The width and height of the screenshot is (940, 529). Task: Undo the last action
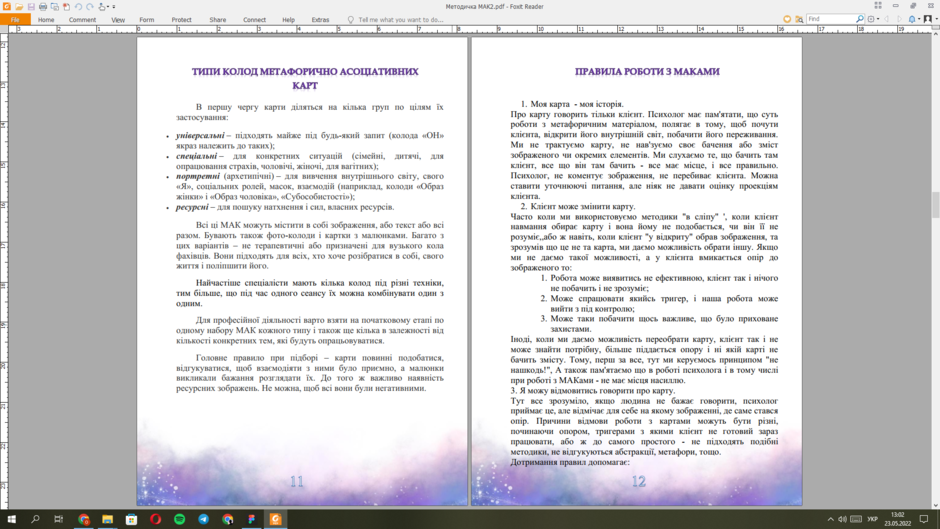(78, 7)
